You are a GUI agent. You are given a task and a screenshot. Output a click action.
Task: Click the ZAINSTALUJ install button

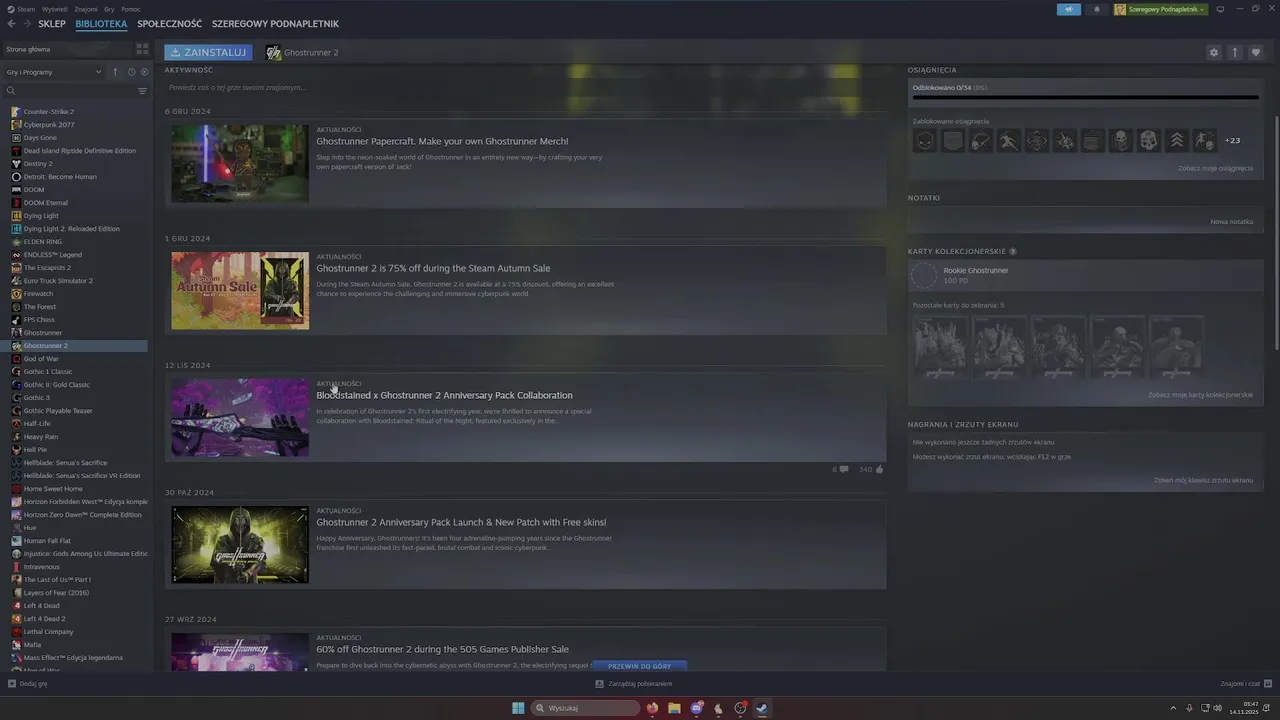[x=208, y=52]
